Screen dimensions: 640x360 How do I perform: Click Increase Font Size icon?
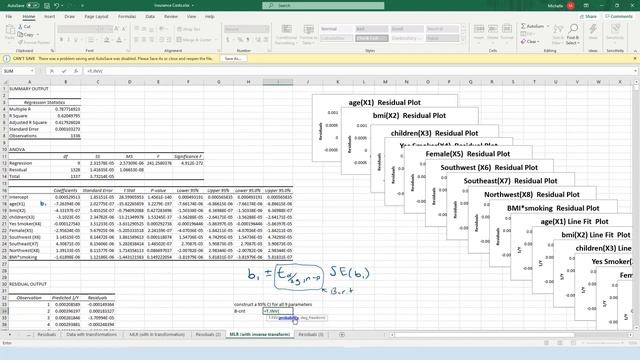coord(116,29)
